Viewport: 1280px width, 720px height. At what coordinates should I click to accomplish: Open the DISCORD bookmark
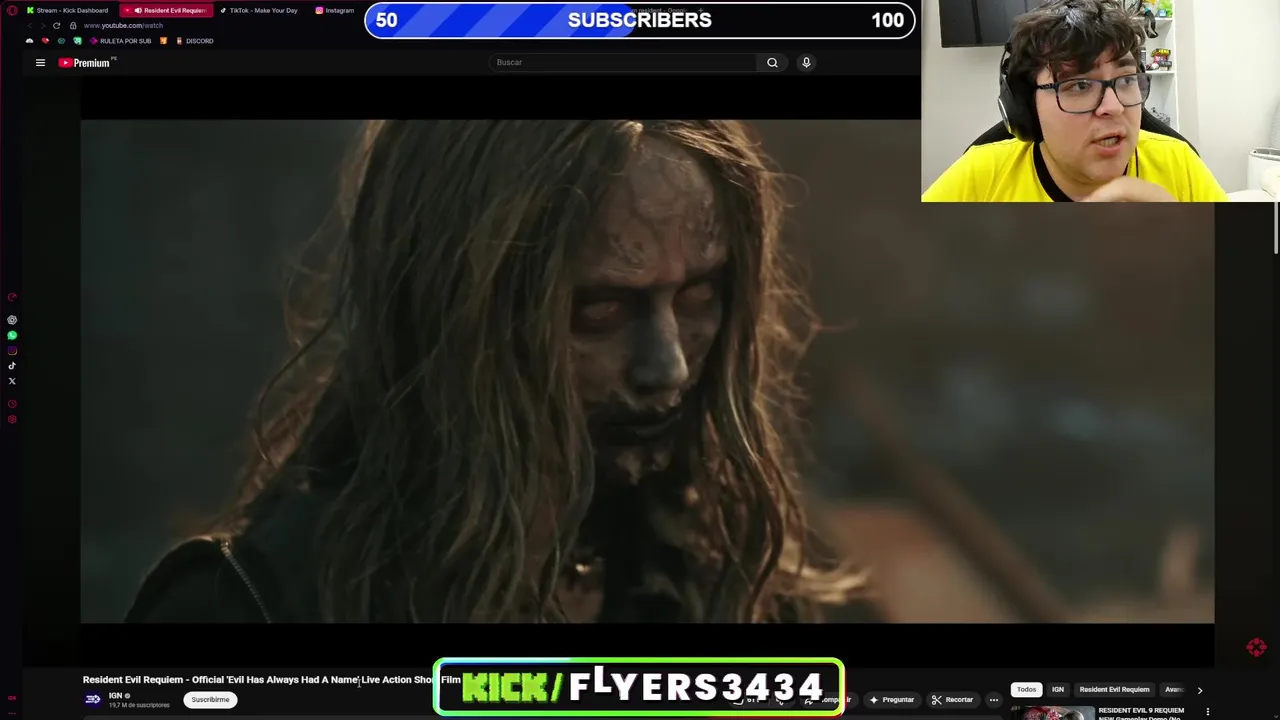tap(194, 41)
